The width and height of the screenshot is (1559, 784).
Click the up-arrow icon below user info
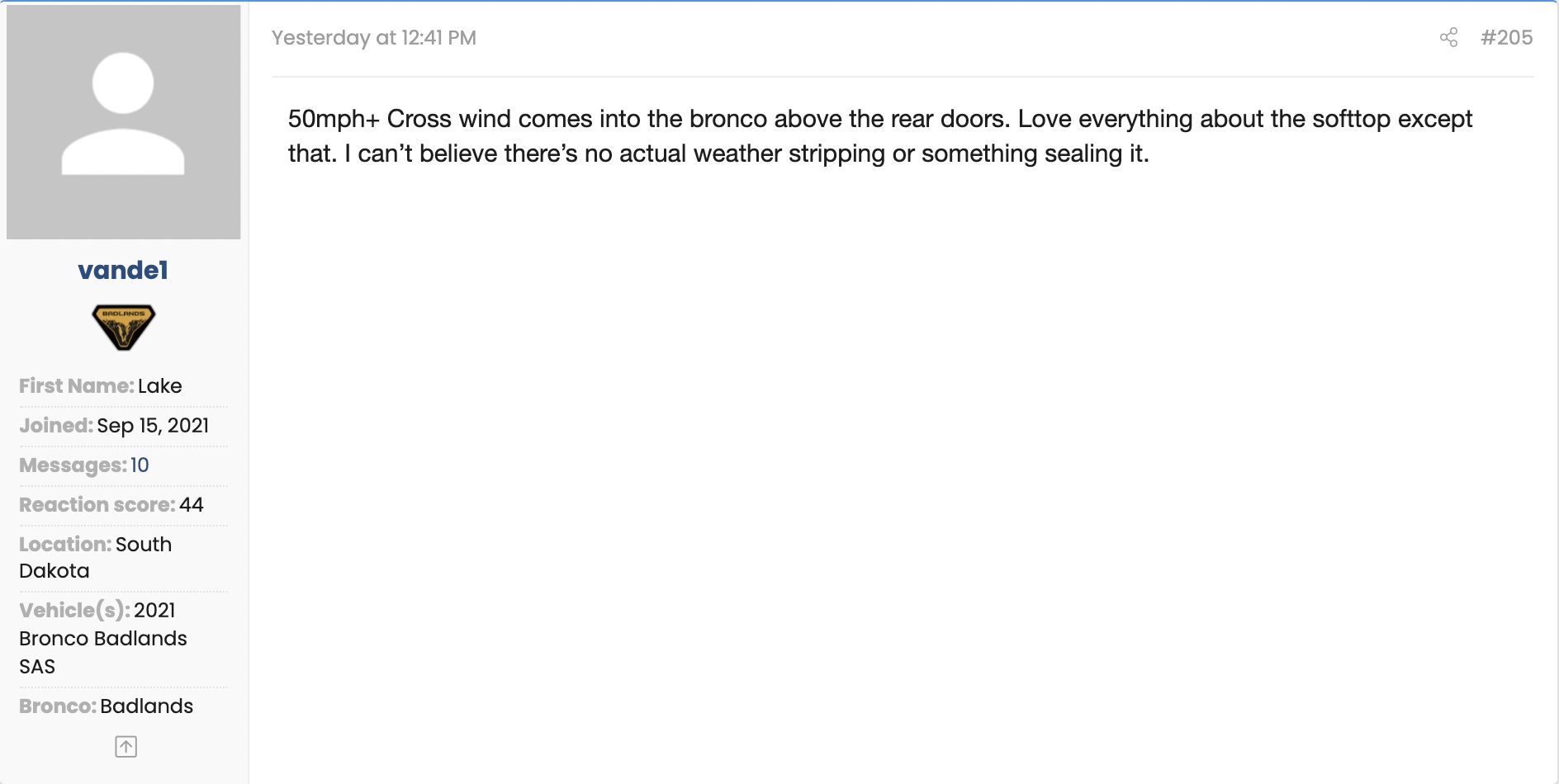click(126, 747)
